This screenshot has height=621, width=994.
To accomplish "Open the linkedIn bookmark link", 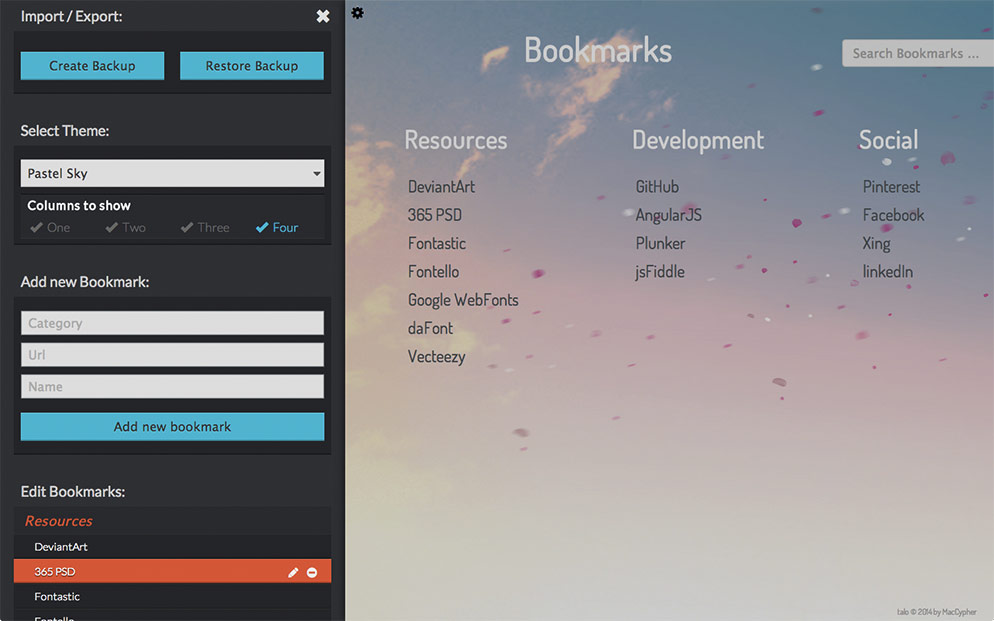I will (888, 272).
